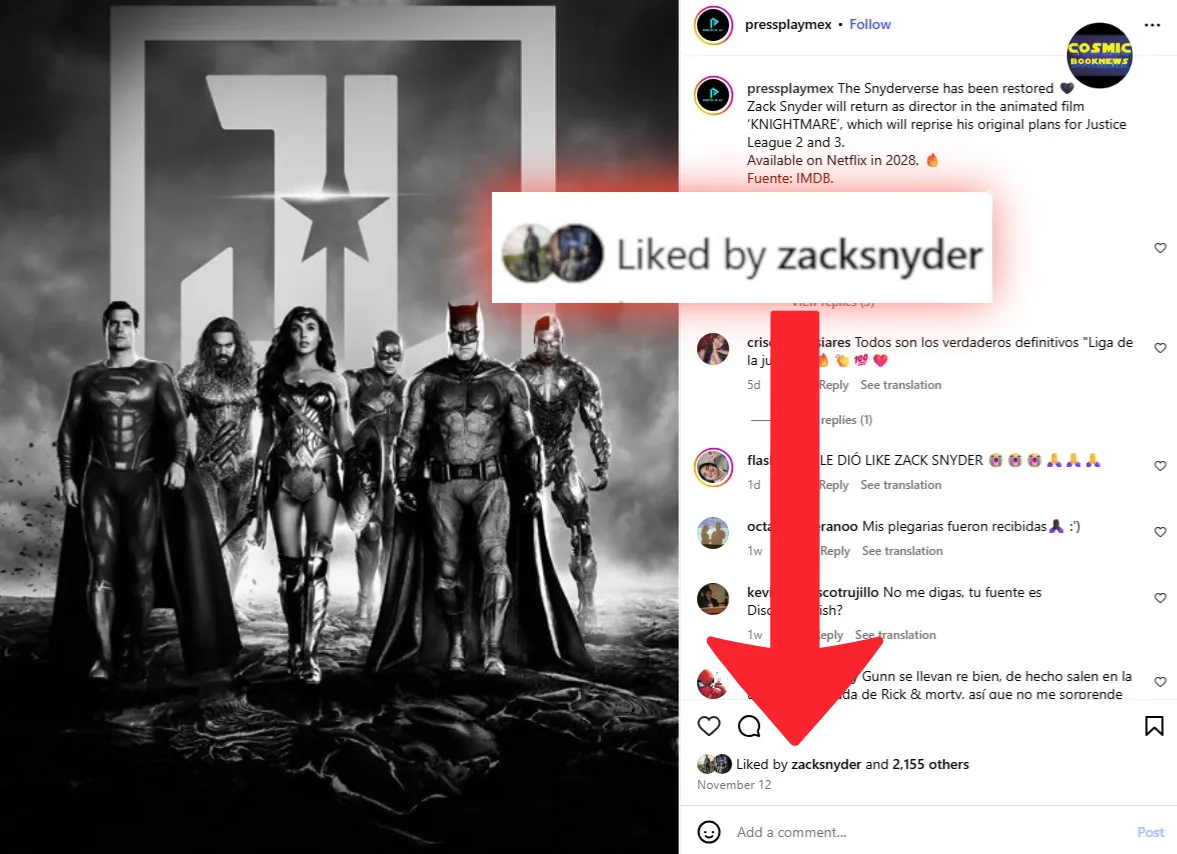Click the avatar beside the 'No me digas' comment
This screenshot has width=1177, height=854.
[x=712, y=599]
